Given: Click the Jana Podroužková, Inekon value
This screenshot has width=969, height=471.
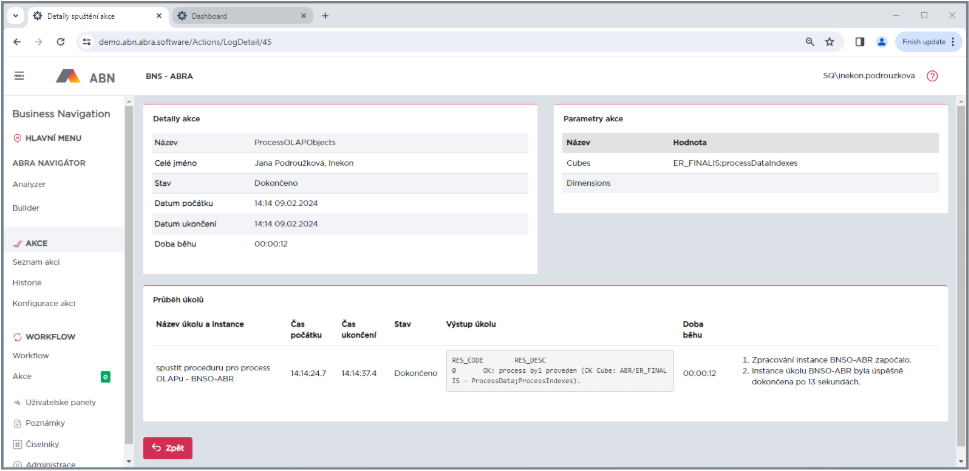Looking at the screenshot, I should tap(304, 163).
